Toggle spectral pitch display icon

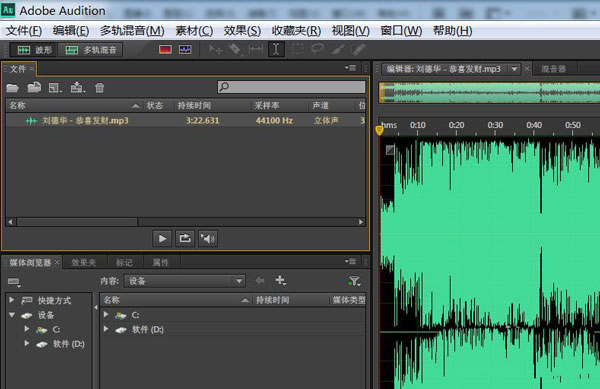coord(185,50)
